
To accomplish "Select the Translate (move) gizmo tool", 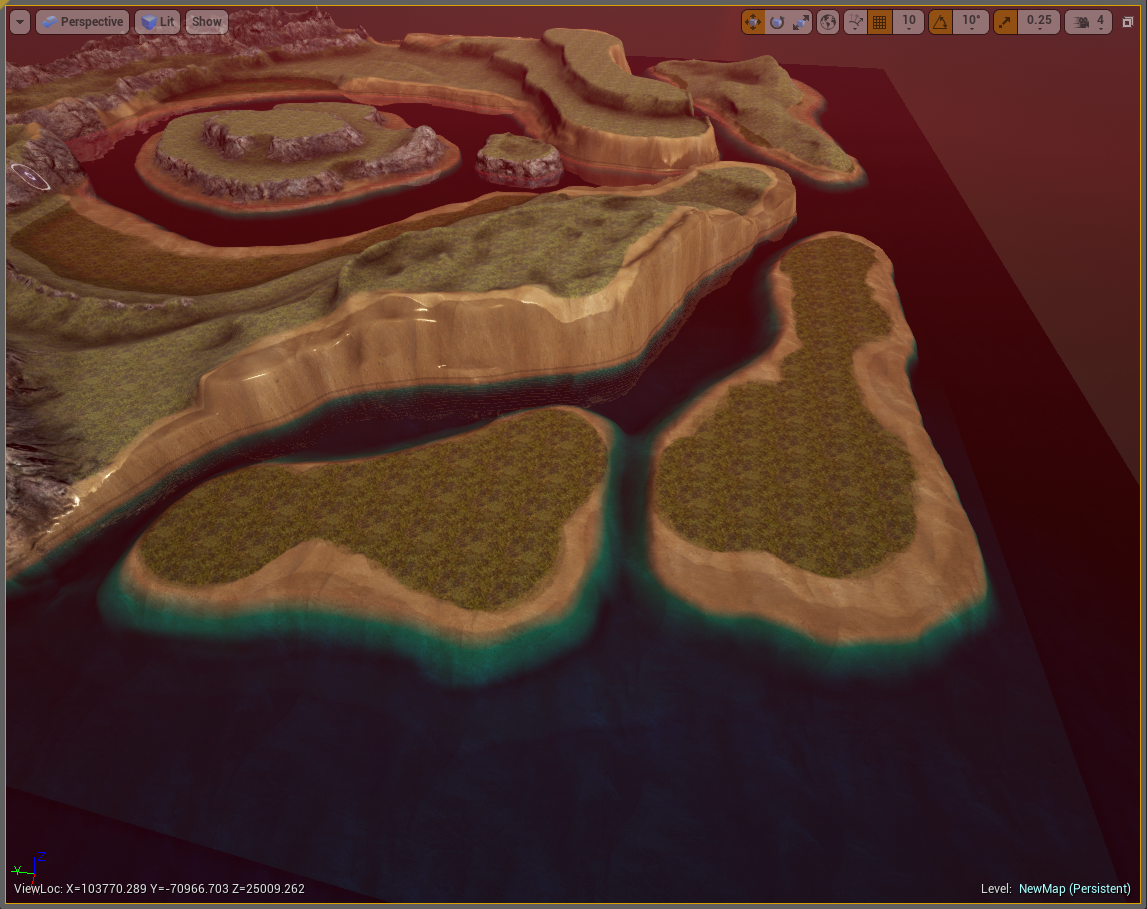I will click(x=753, y=22).
